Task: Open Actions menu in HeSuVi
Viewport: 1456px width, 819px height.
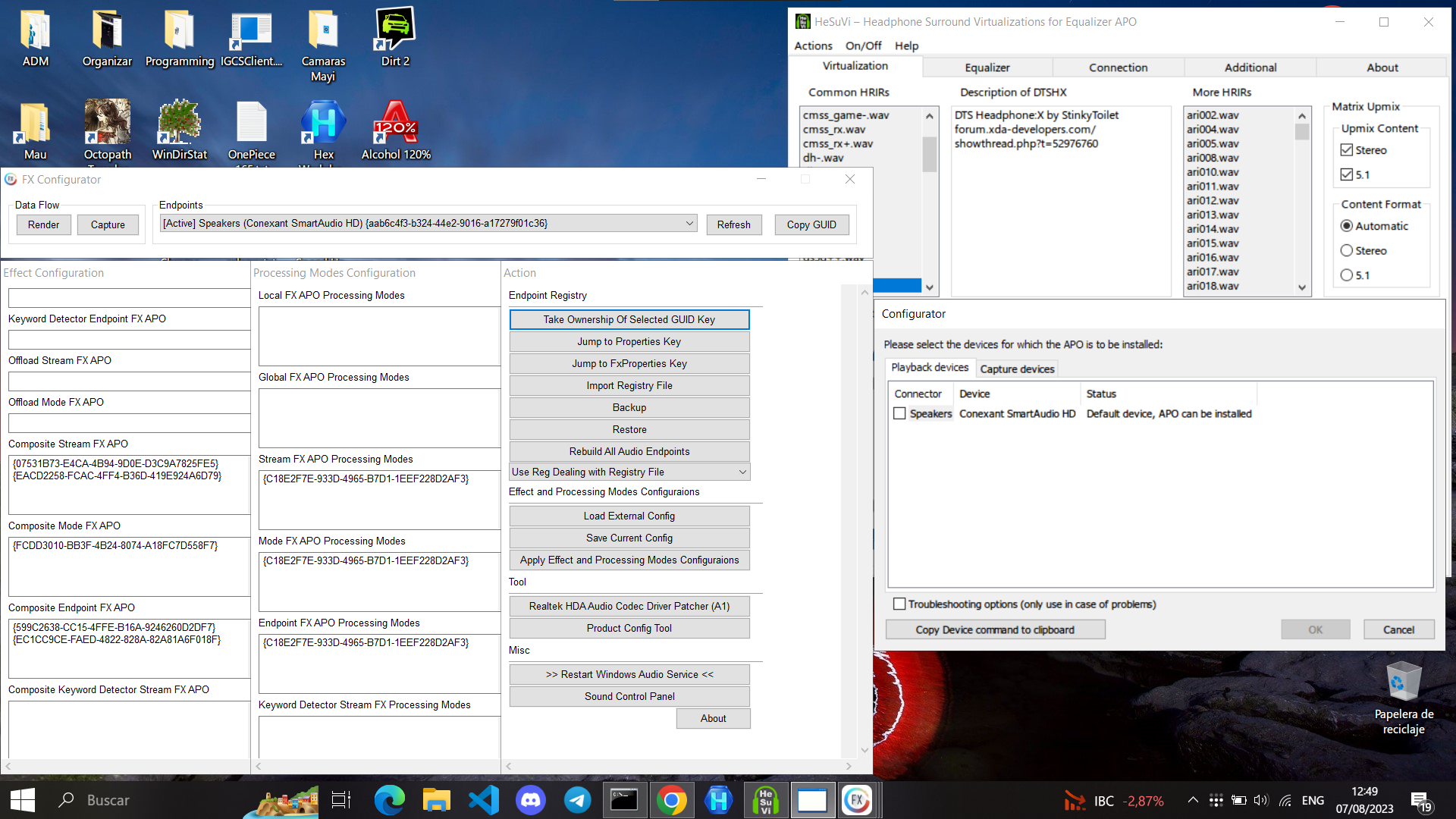Action: click(813, 45)
